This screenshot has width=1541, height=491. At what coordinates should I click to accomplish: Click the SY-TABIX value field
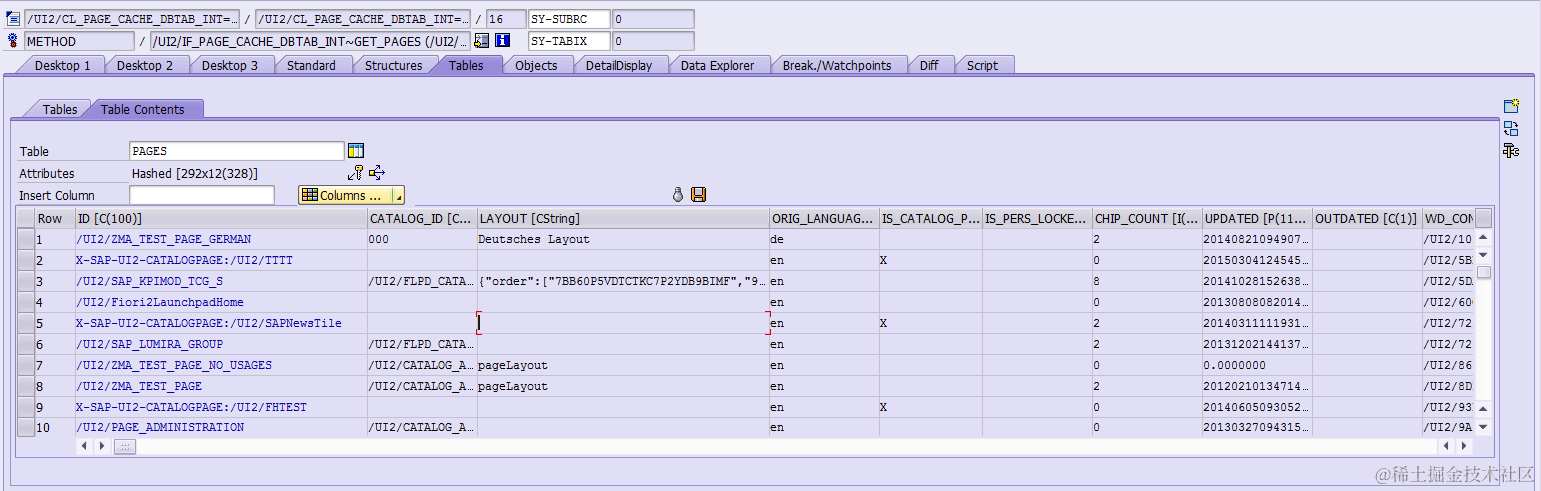[x=652, y=41]
